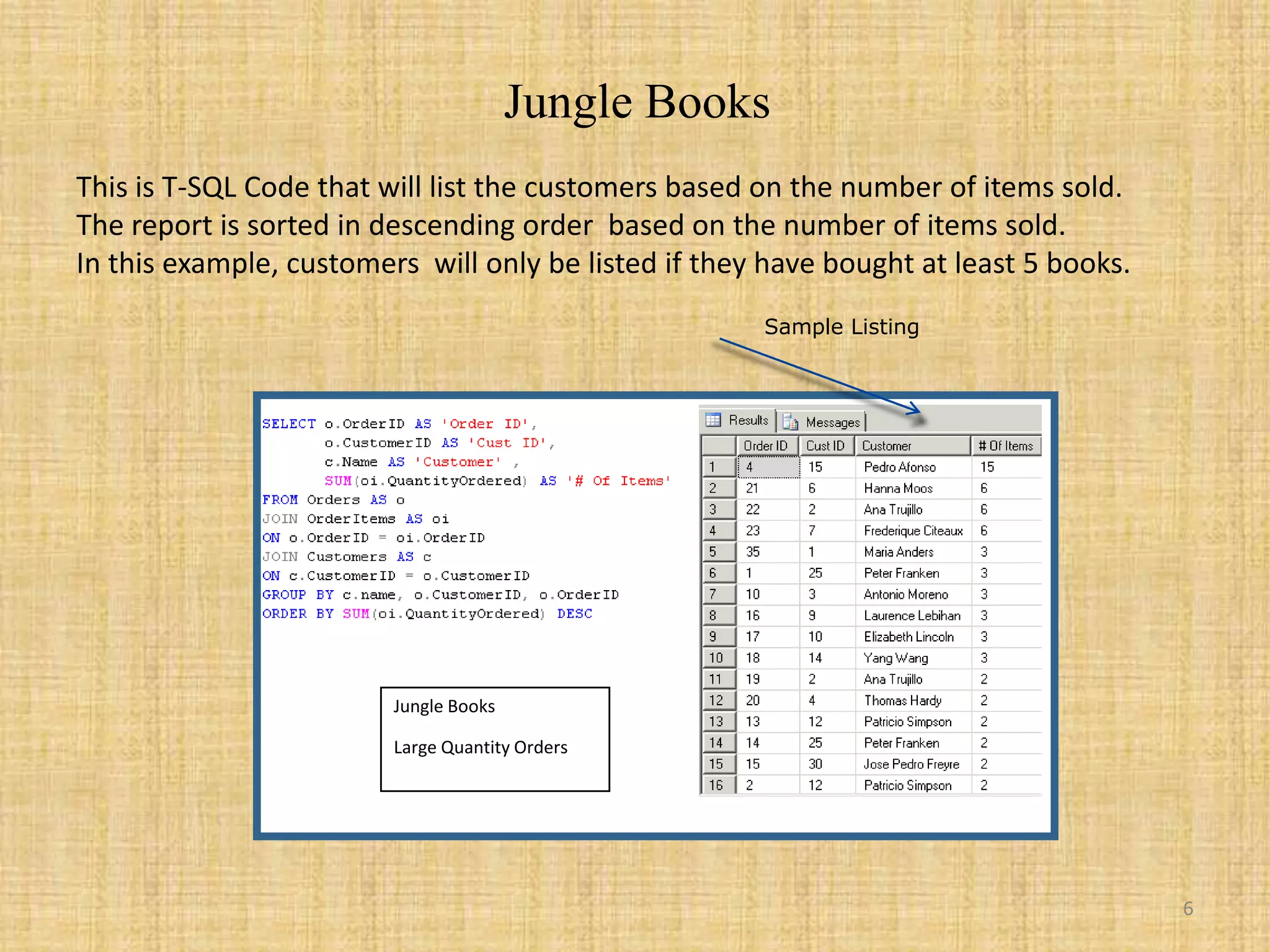1270x952 pixels.
Task: Click the Laurence Lebihan cell
Action: tap(913, 615)
